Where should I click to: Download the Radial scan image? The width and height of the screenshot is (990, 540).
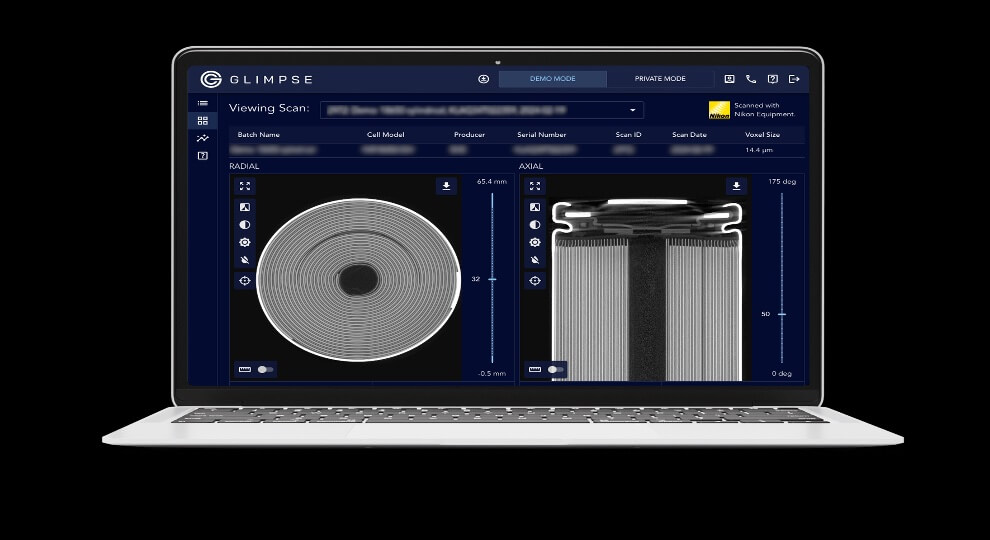(x=446, y=186)
